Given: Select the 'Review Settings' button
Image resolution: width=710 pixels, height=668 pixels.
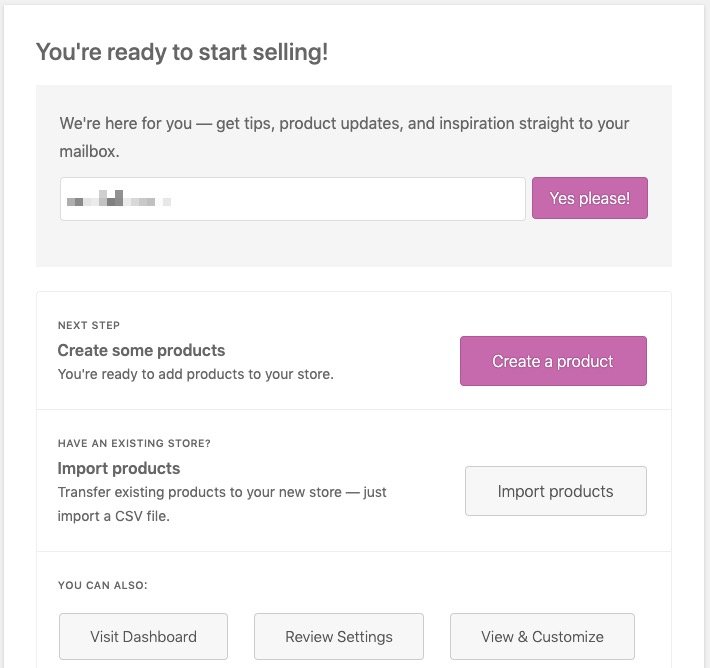Looking at the screenshot, I should [339, 636].
